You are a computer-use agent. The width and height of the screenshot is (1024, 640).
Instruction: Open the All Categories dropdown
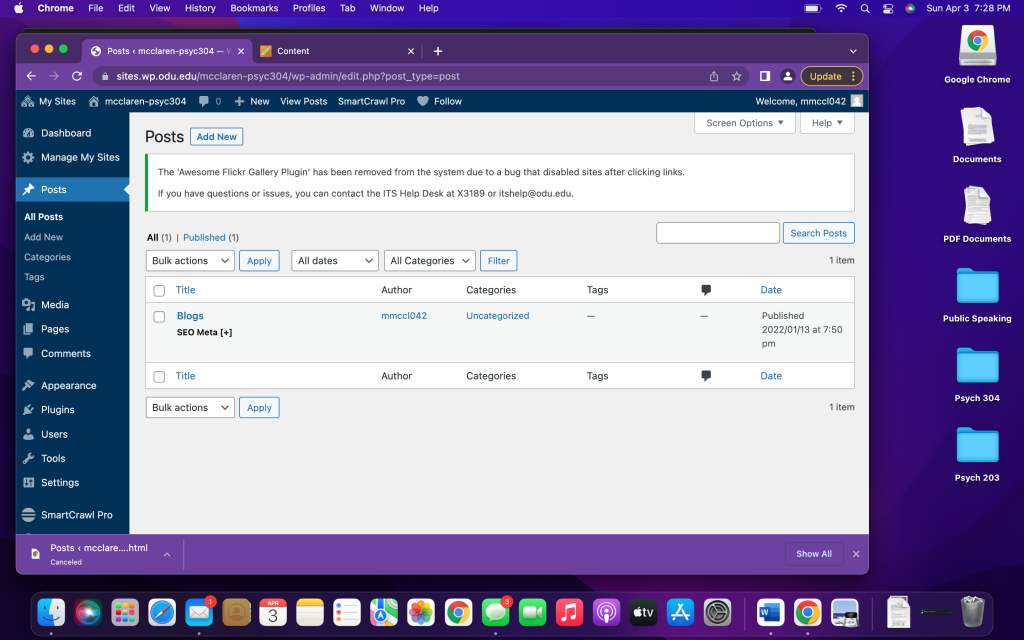(x=430, y=261)
